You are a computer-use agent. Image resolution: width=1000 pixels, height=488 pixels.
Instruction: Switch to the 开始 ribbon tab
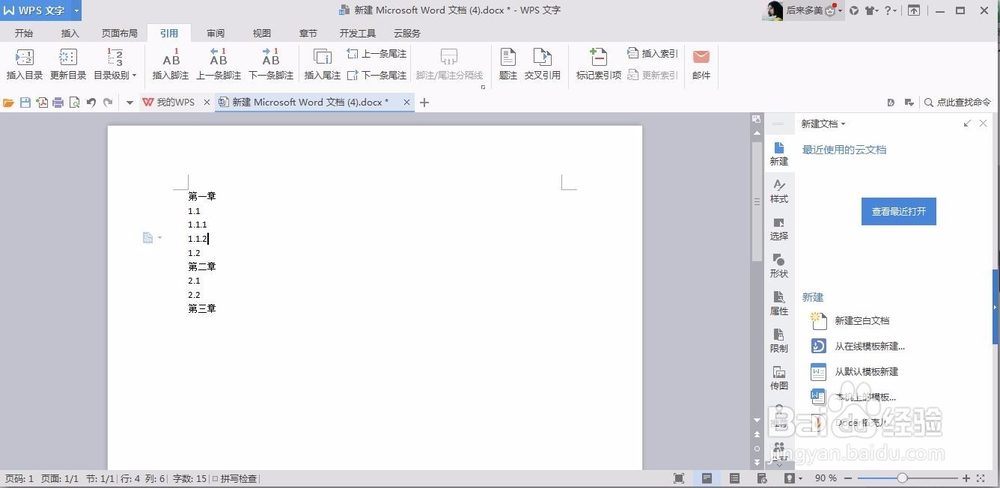24,33
